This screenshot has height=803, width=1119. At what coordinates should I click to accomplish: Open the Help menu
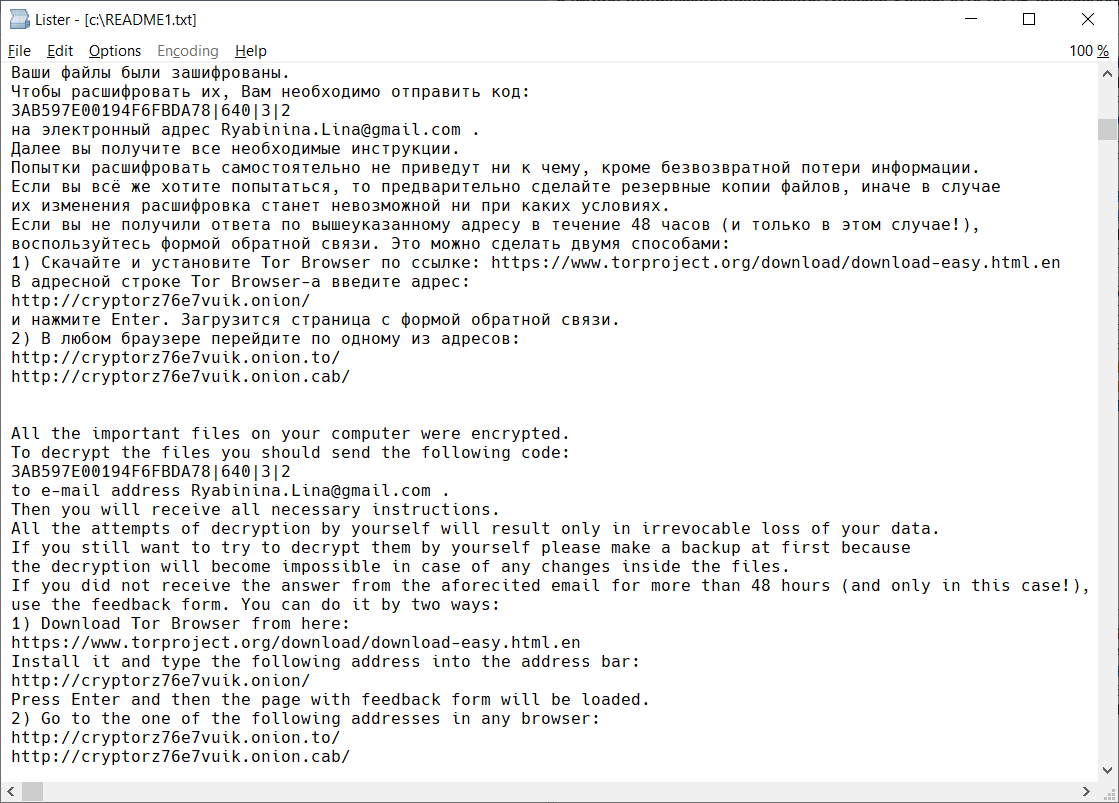tap(250, 51)
